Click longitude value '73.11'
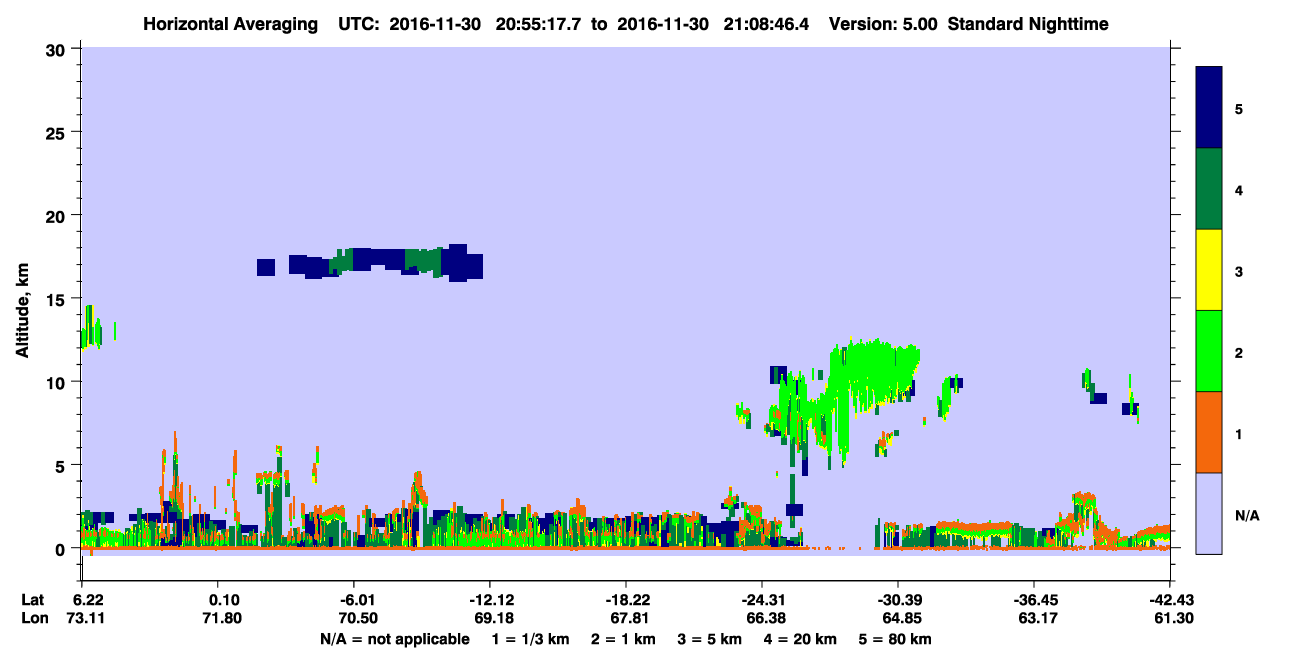The height and width of the screenshot is (667, 1300). (88, 618)
